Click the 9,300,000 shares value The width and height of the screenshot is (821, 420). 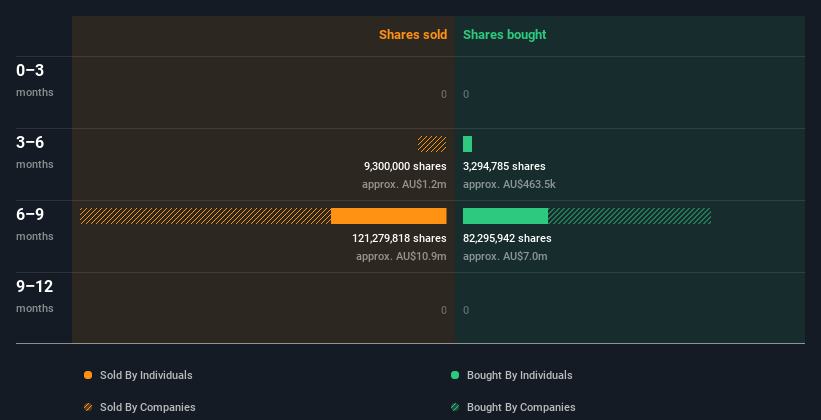405,166
